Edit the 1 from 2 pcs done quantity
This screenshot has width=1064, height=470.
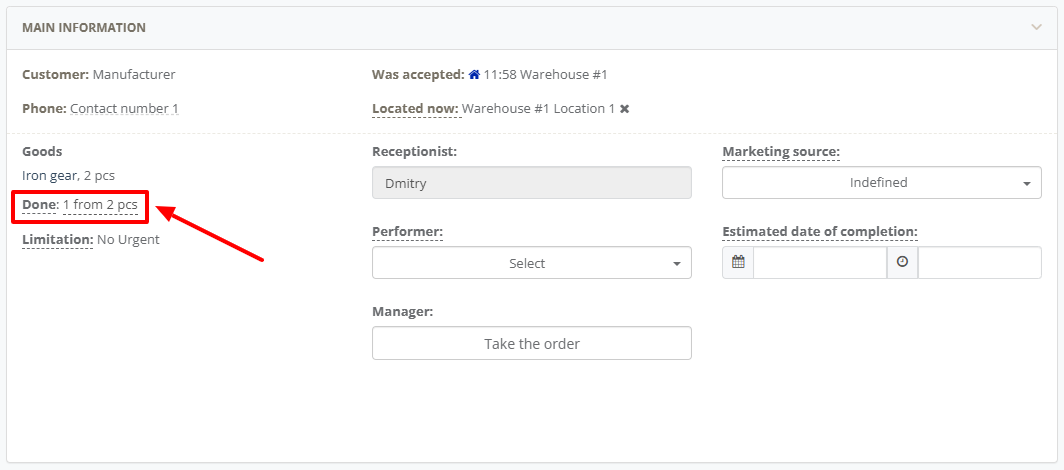100,204
